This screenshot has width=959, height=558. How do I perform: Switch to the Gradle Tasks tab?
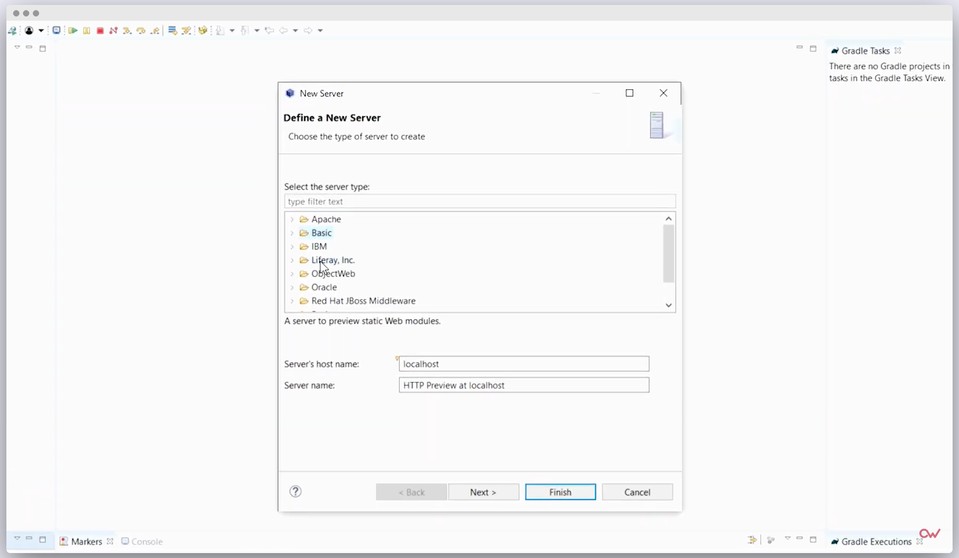(x=865, y=51)
